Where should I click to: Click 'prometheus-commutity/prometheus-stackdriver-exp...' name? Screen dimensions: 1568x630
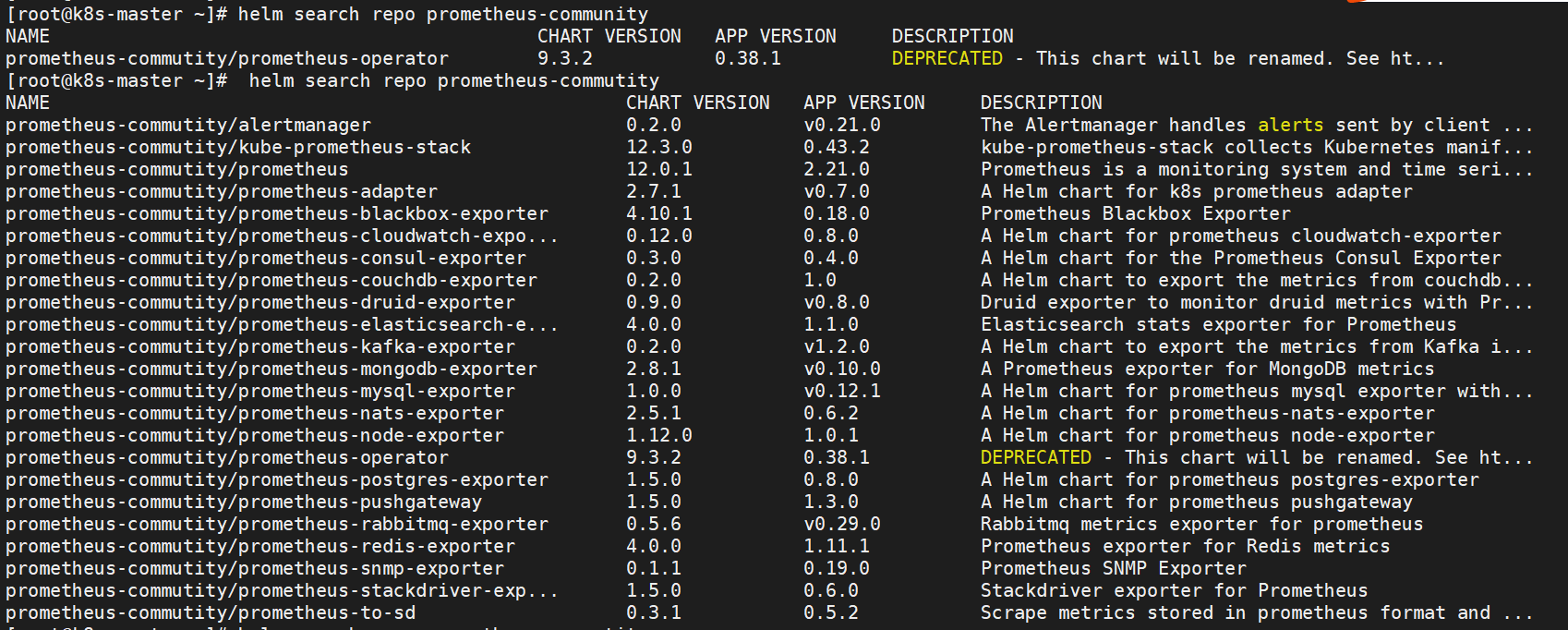283,590
